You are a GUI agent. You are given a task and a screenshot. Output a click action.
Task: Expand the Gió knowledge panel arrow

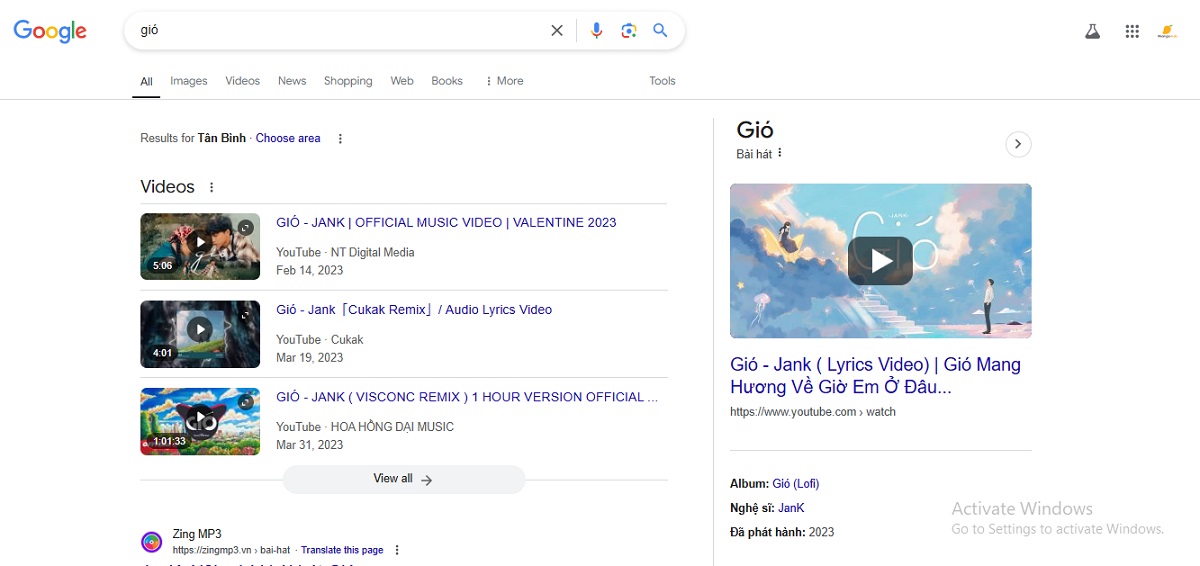[x=1018, y=145]
